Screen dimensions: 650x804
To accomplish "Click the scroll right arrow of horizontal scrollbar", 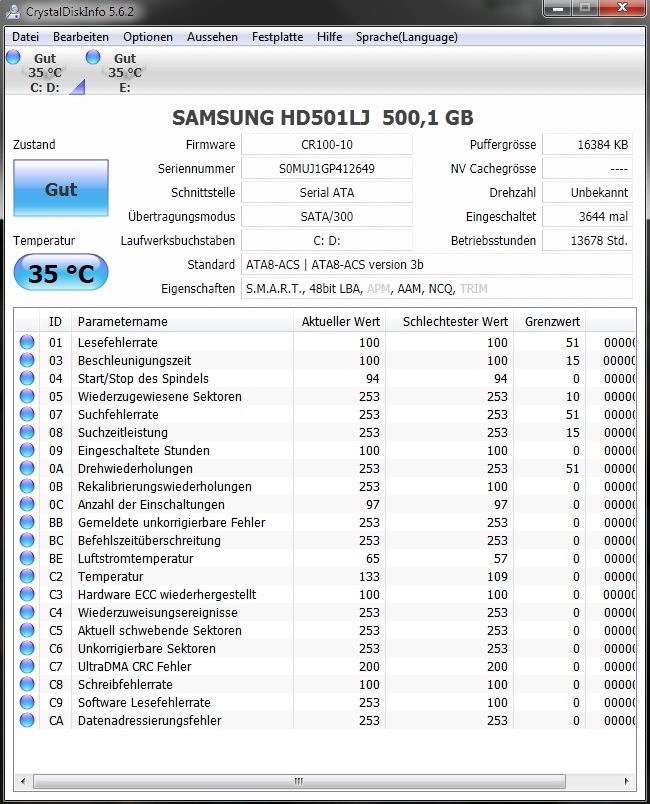I will click(626, 781).
